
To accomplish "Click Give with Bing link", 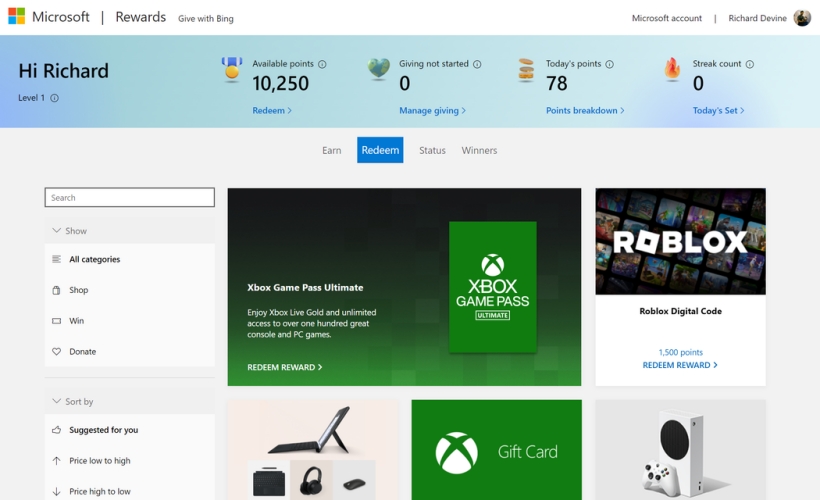I will pyautogui.click(x=206, y=18).
